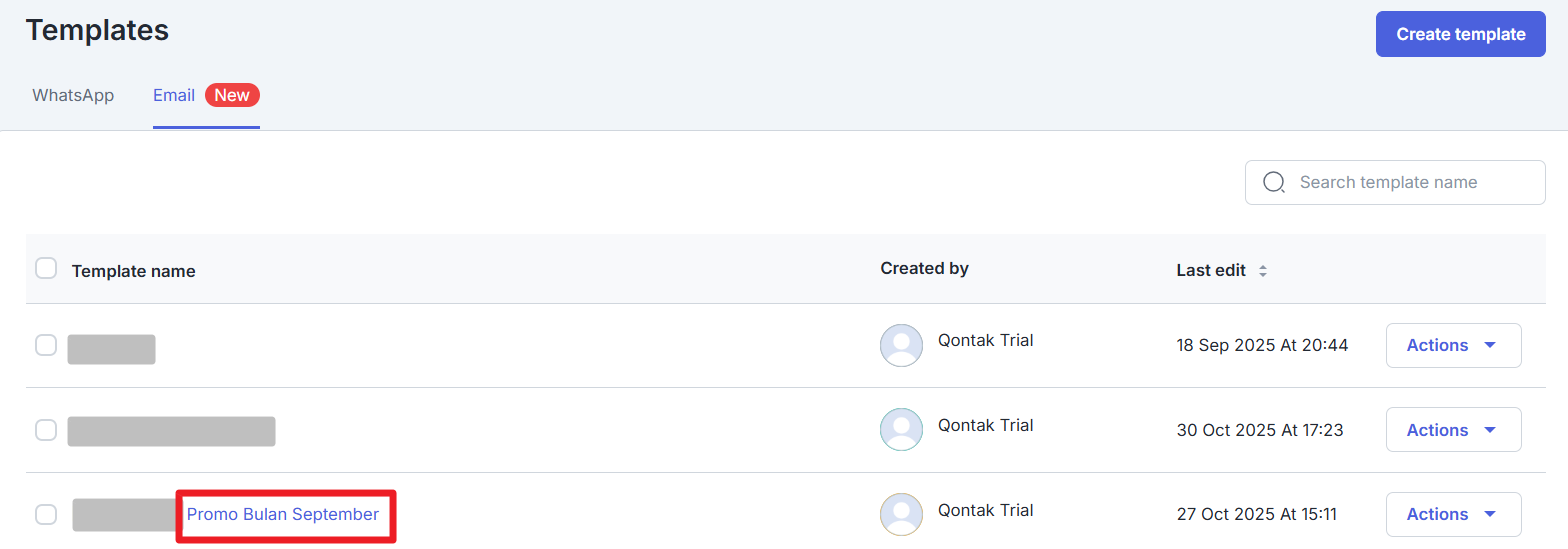Open Actions for the Promo Bulan September template
The width and height of the screenshot is (1568, 549).
click(1452, 514)
